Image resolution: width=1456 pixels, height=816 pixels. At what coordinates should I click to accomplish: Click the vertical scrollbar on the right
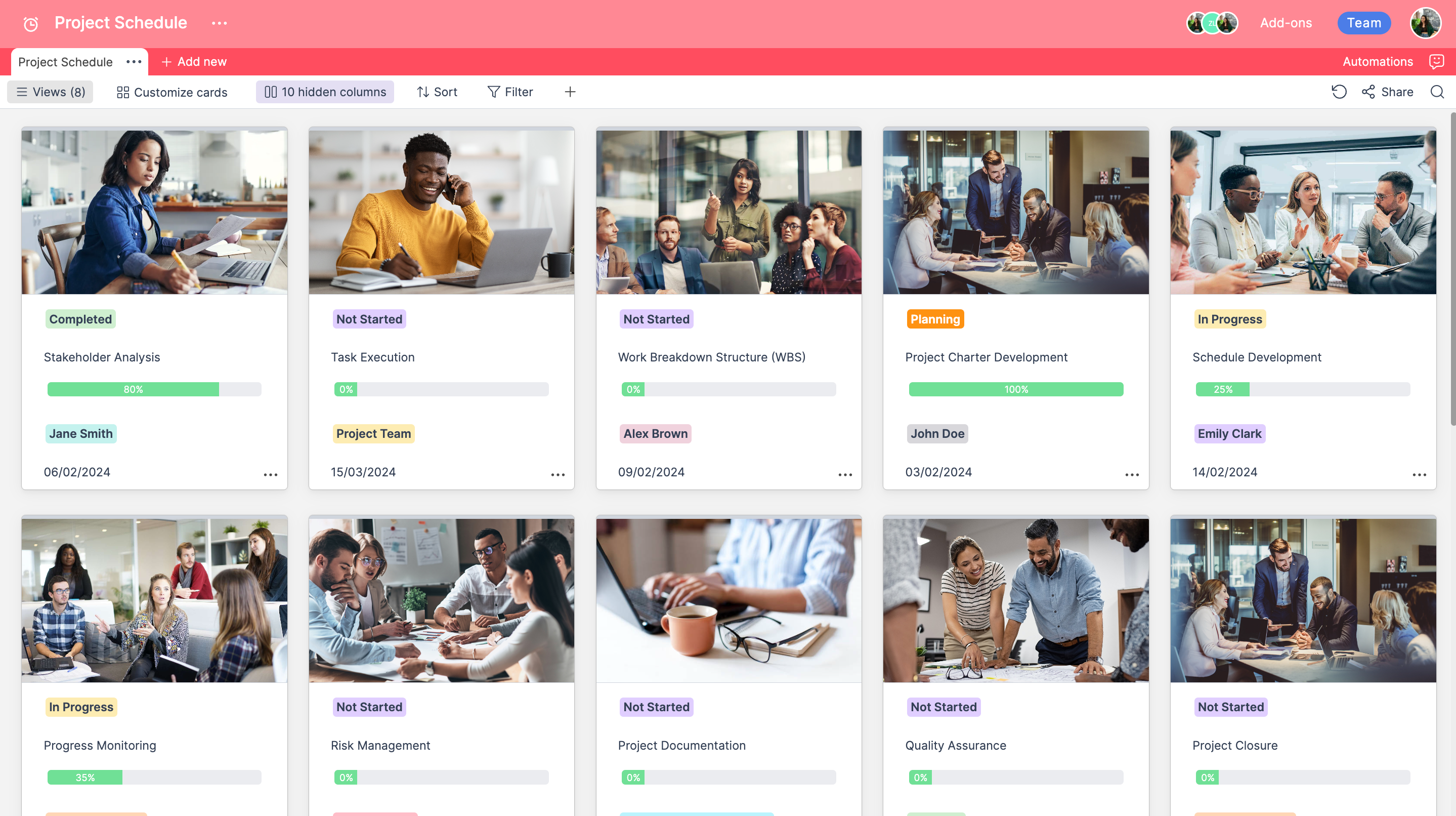pyautogui.click(x=1452, y=269)
